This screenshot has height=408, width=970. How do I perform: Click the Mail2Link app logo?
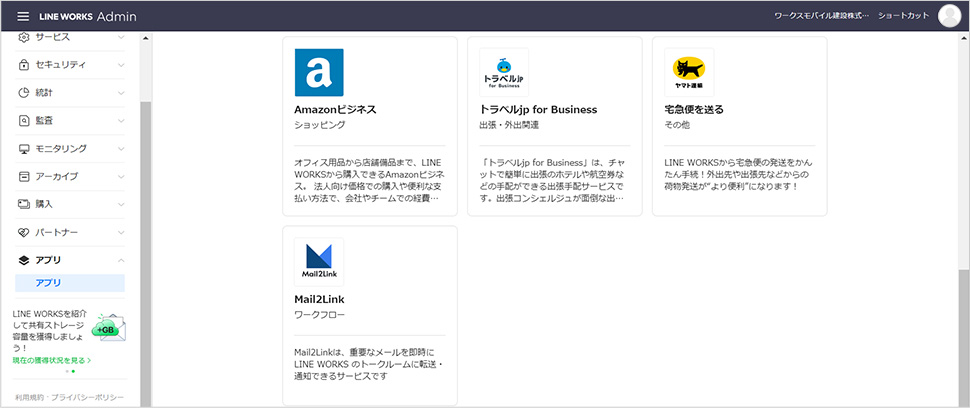pos(319,262)
